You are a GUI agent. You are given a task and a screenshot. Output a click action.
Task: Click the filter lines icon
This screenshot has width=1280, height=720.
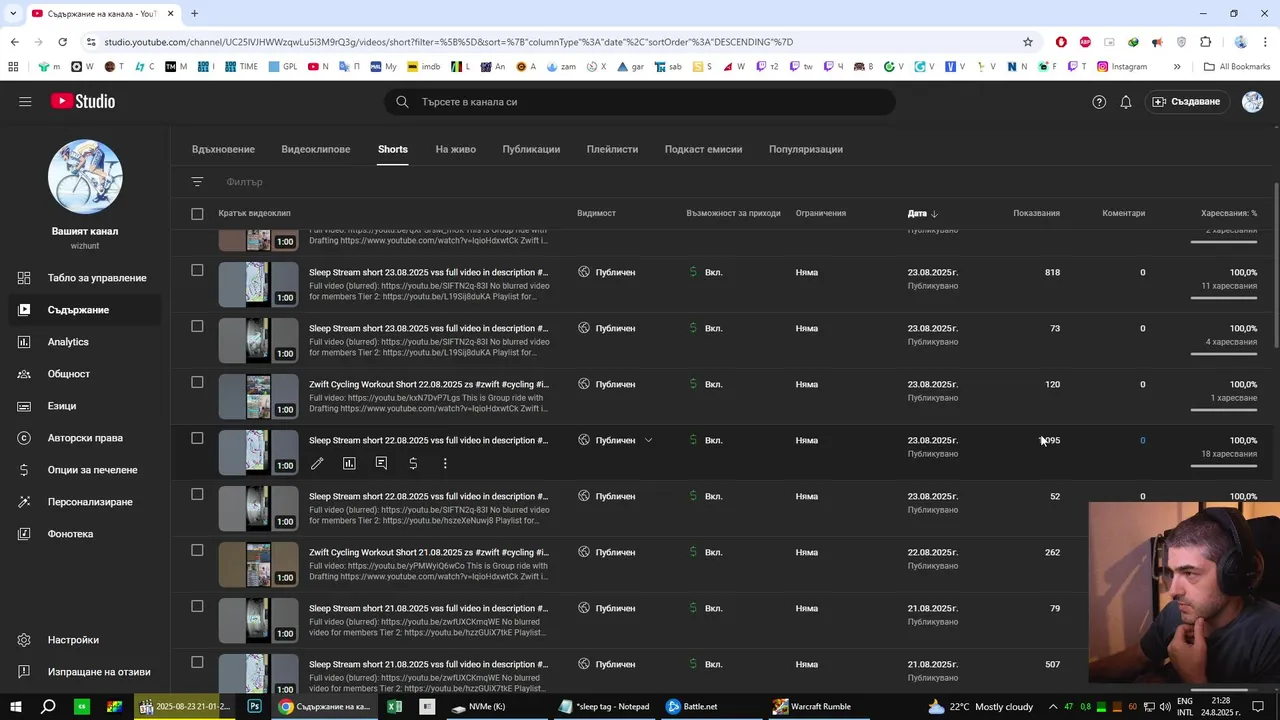(197, 182)
